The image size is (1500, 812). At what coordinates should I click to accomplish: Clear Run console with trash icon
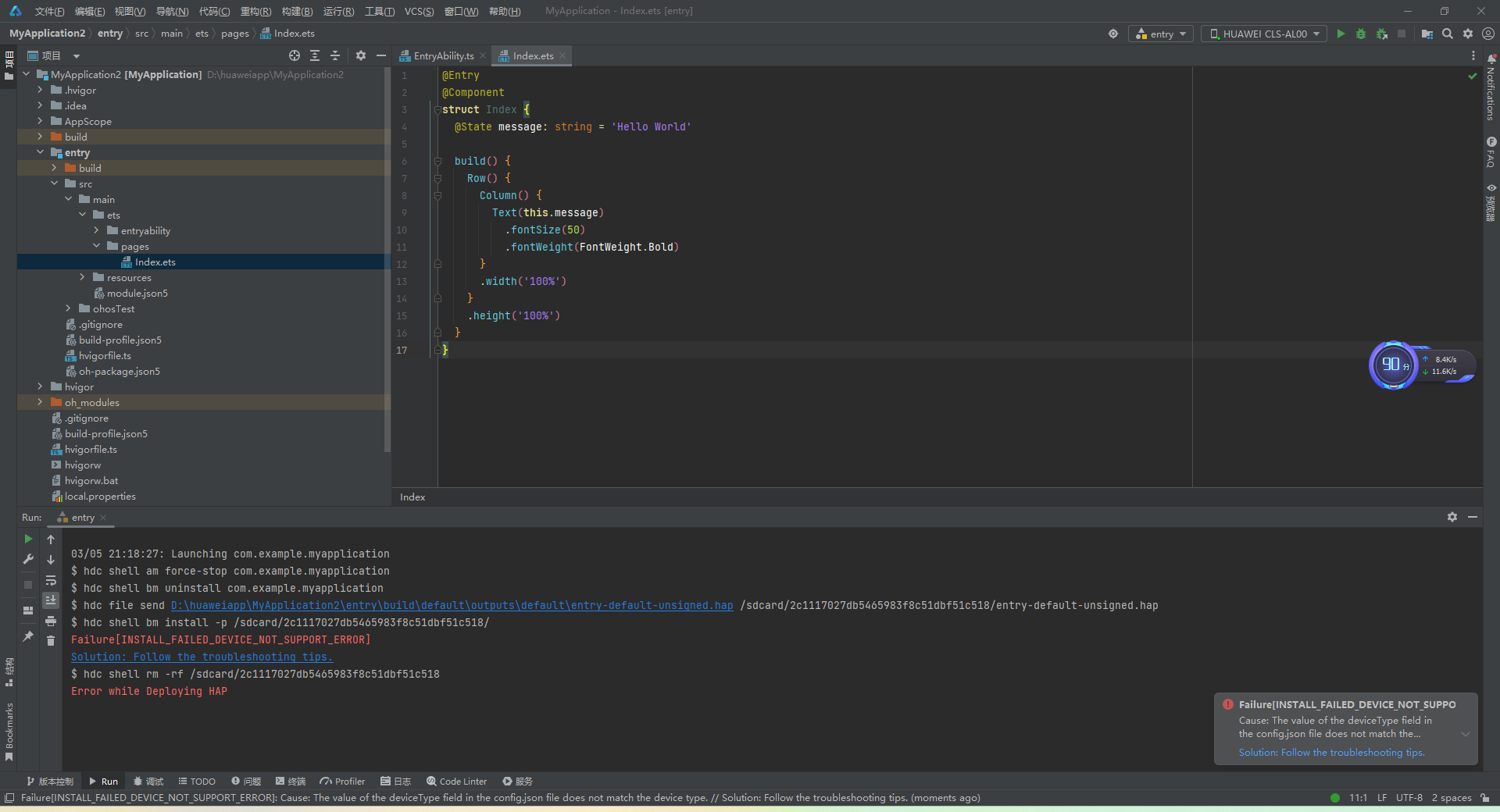[51, 641]
